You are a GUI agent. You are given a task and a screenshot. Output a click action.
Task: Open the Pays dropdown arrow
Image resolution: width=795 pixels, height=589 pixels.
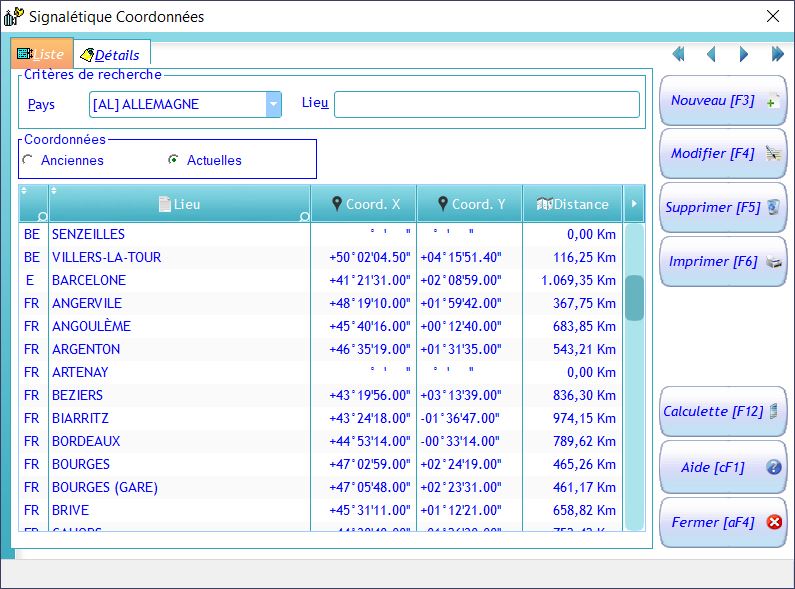pos(273,104)
